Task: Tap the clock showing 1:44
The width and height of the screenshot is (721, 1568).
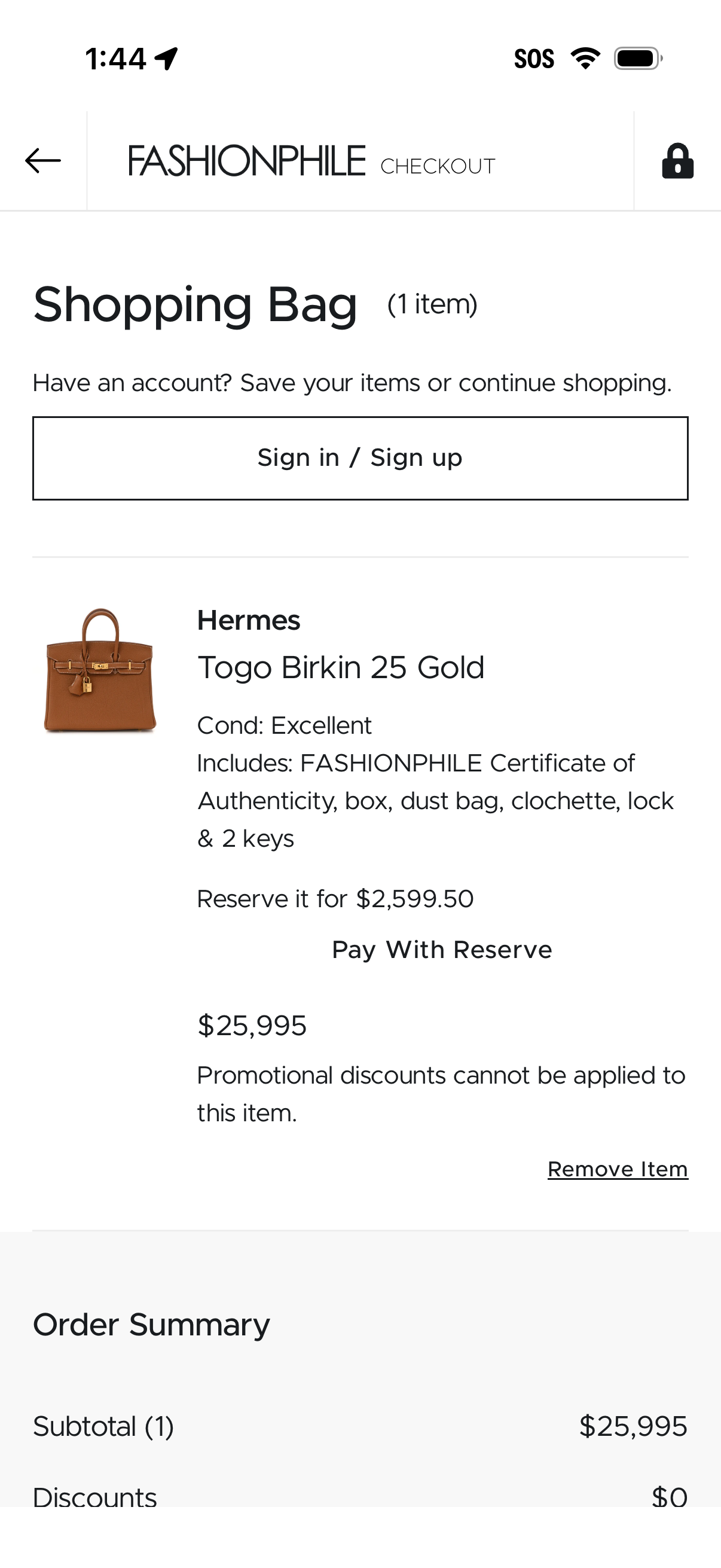Action: coord(115,59)
